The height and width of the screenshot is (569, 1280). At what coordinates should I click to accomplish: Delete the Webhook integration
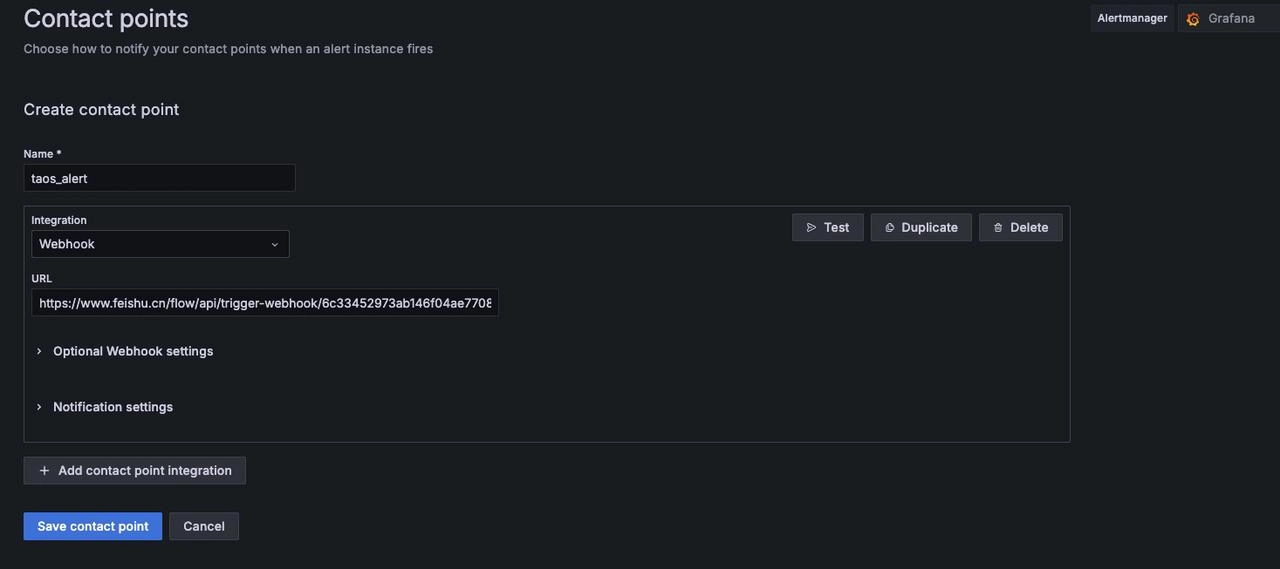click(1021, 228)
